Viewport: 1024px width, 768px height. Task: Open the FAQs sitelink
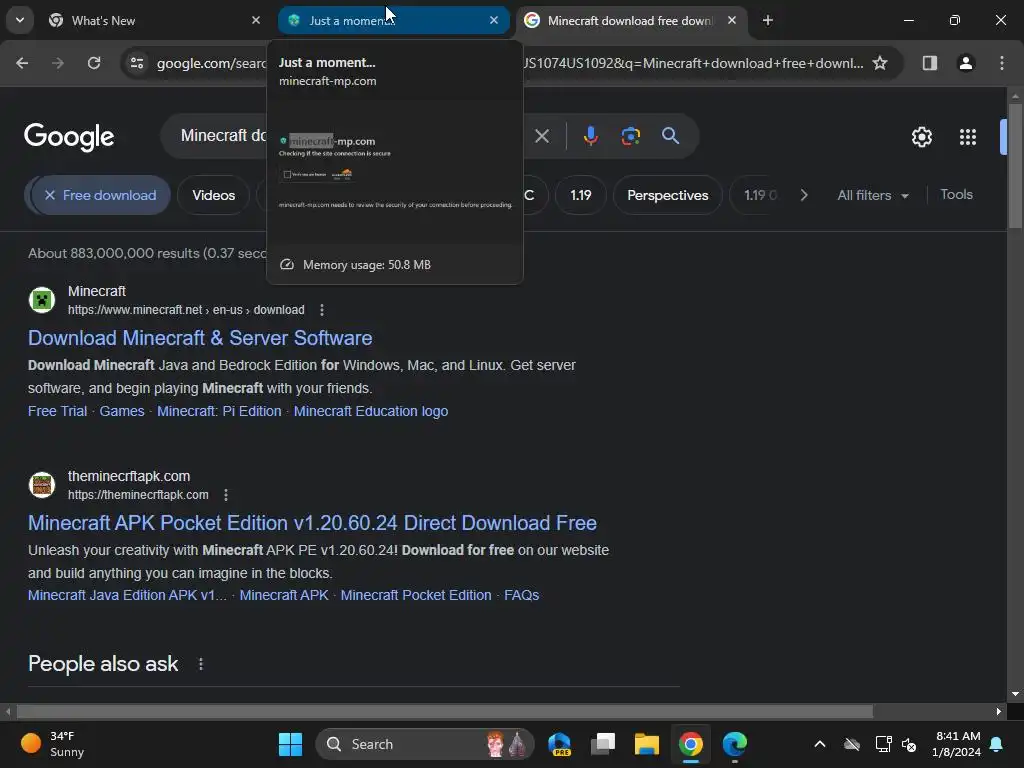click(x=521, y=596)
